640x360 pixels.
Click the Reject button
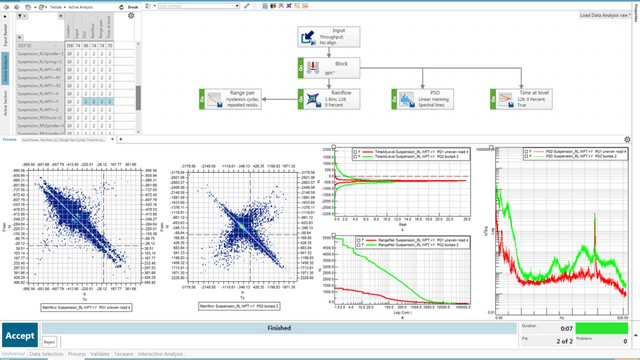tap(49, 342)
